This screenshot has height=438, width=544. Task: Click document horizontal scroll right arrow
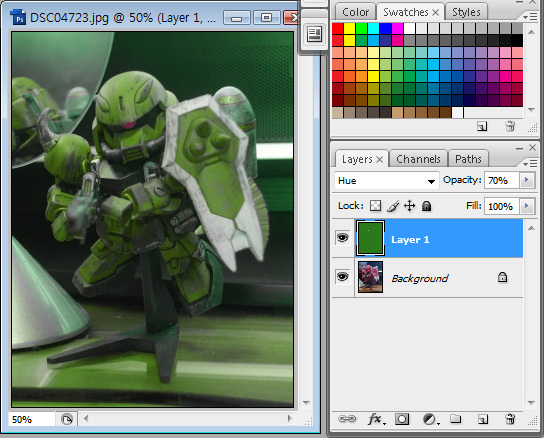coord(289,419)
